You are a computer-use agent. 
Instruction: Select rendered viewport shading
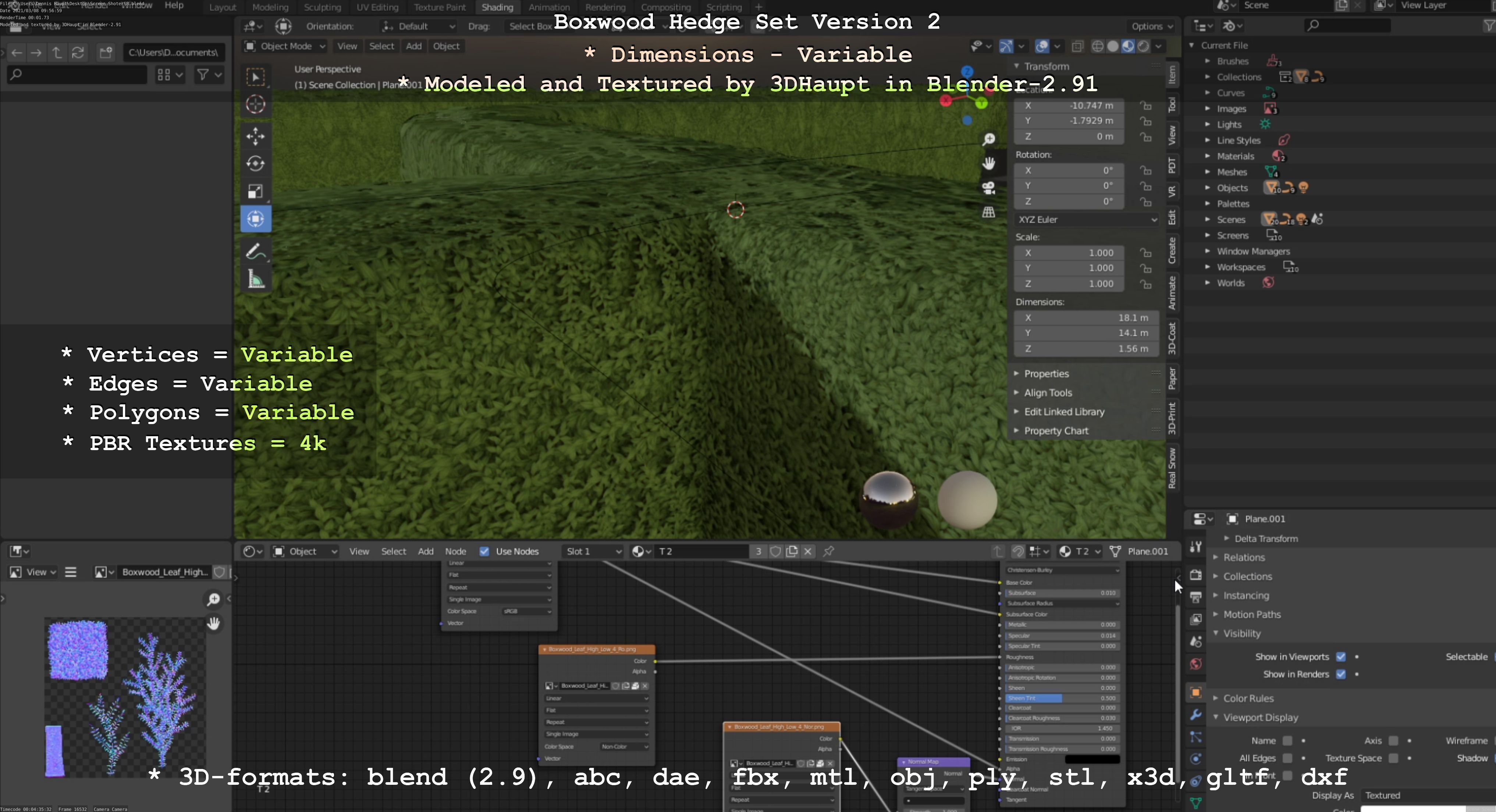click(x=1143, y=46)
